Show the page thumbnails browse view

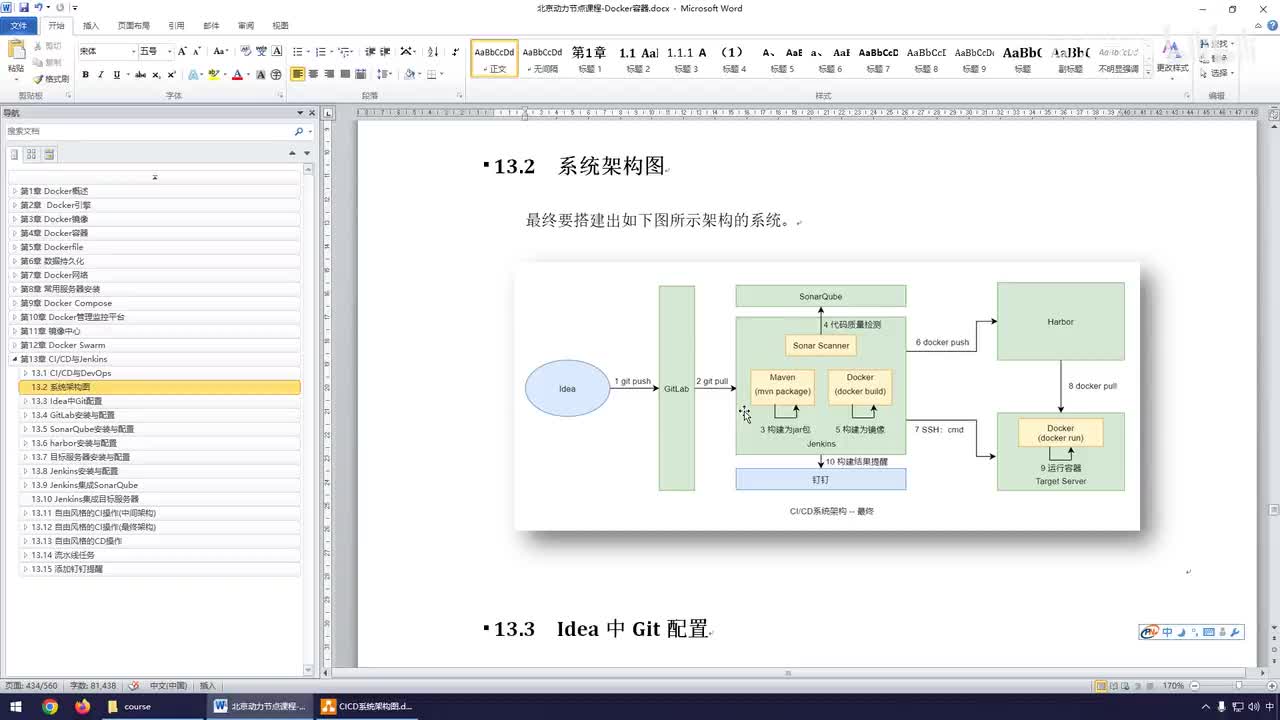(31, 154)
